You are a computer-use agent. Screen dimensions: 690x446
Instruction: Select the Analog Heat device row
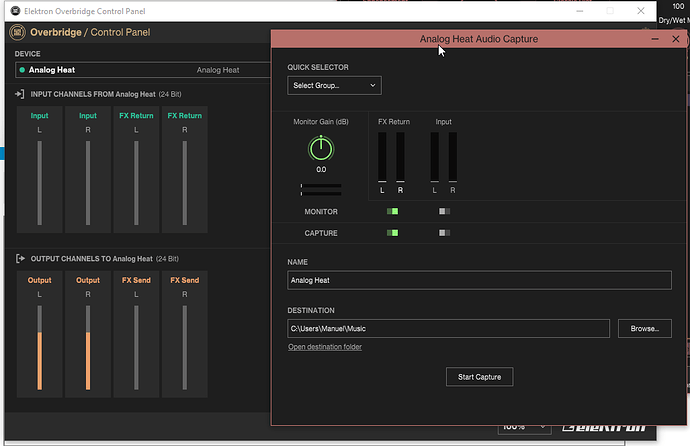click(143, 70)
